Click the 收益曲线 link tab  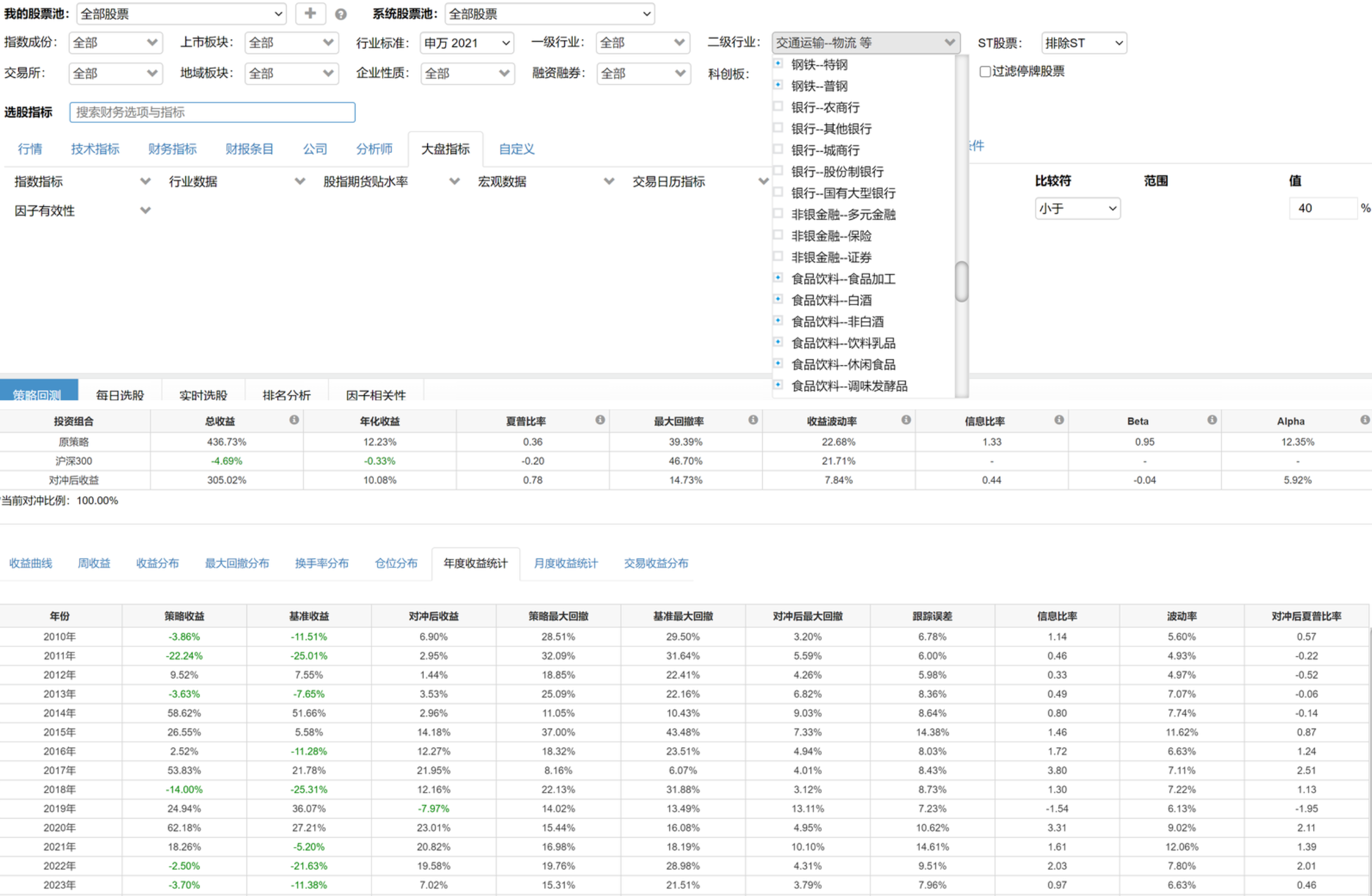point(31,563)
